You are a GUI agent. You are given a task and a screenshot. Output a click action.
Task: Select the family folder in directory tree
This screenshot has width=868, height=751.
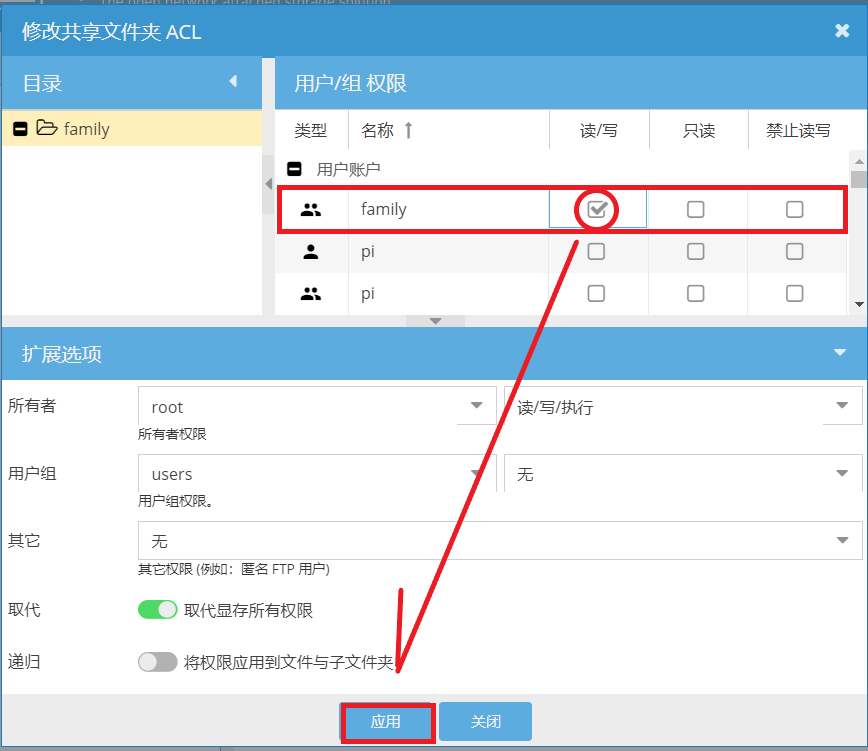[x=132, y=128]
